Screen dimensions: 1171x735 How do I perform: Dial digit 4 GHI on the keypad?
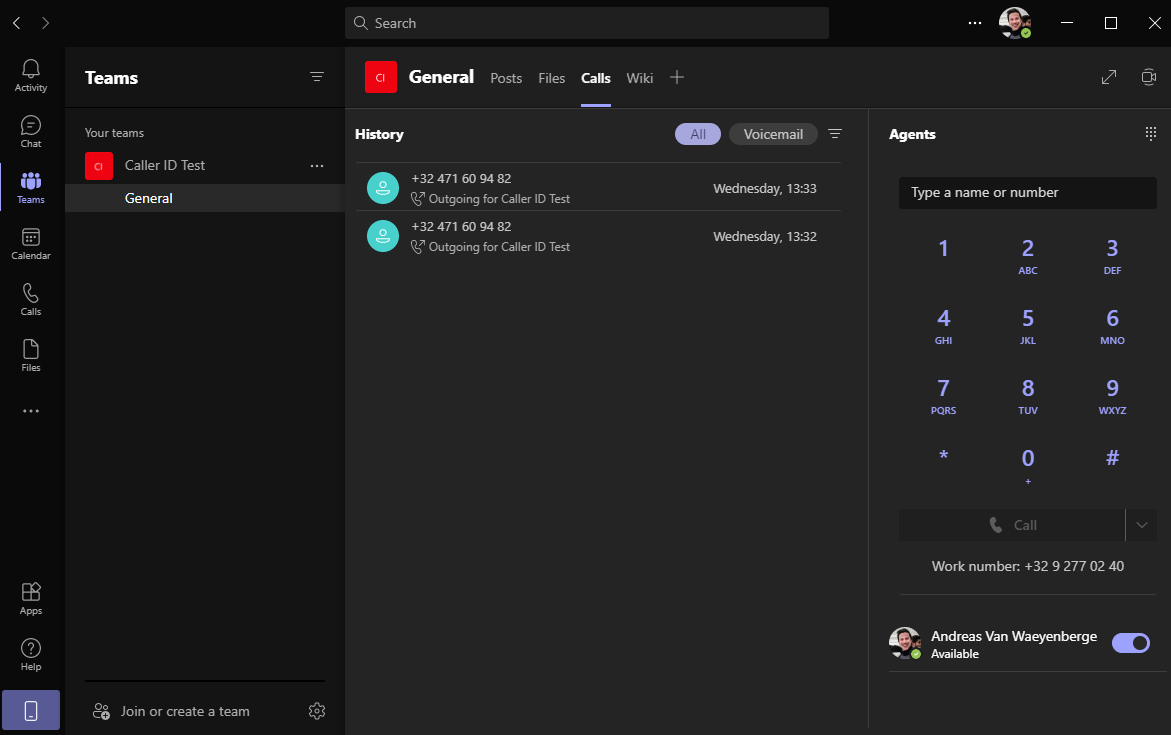(x=943, y=326)
